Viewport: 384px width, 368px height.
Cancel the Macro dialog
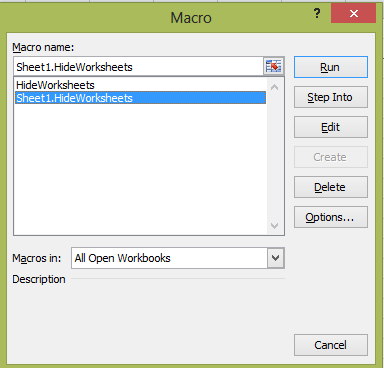(331, 345)
